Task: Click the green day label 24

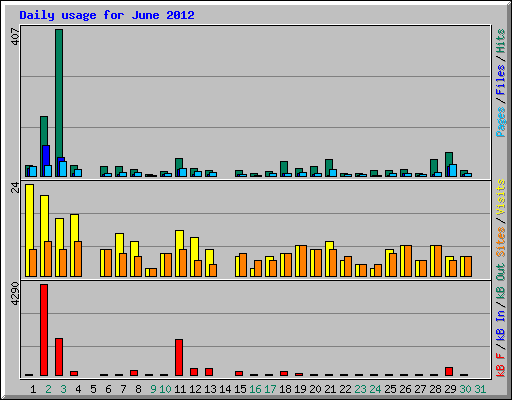Action: click(x=375, y=389)
